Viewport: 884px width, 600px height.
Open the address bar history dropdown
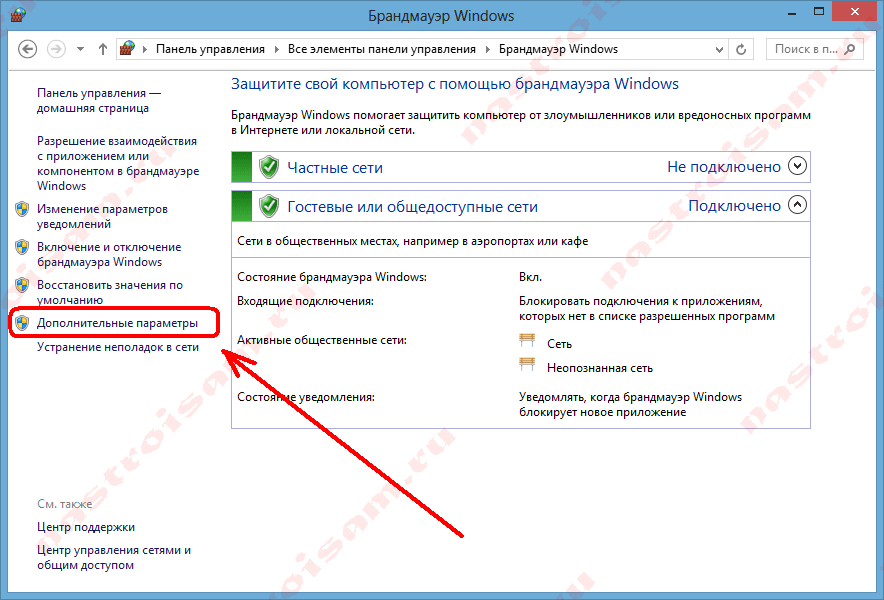719,50
